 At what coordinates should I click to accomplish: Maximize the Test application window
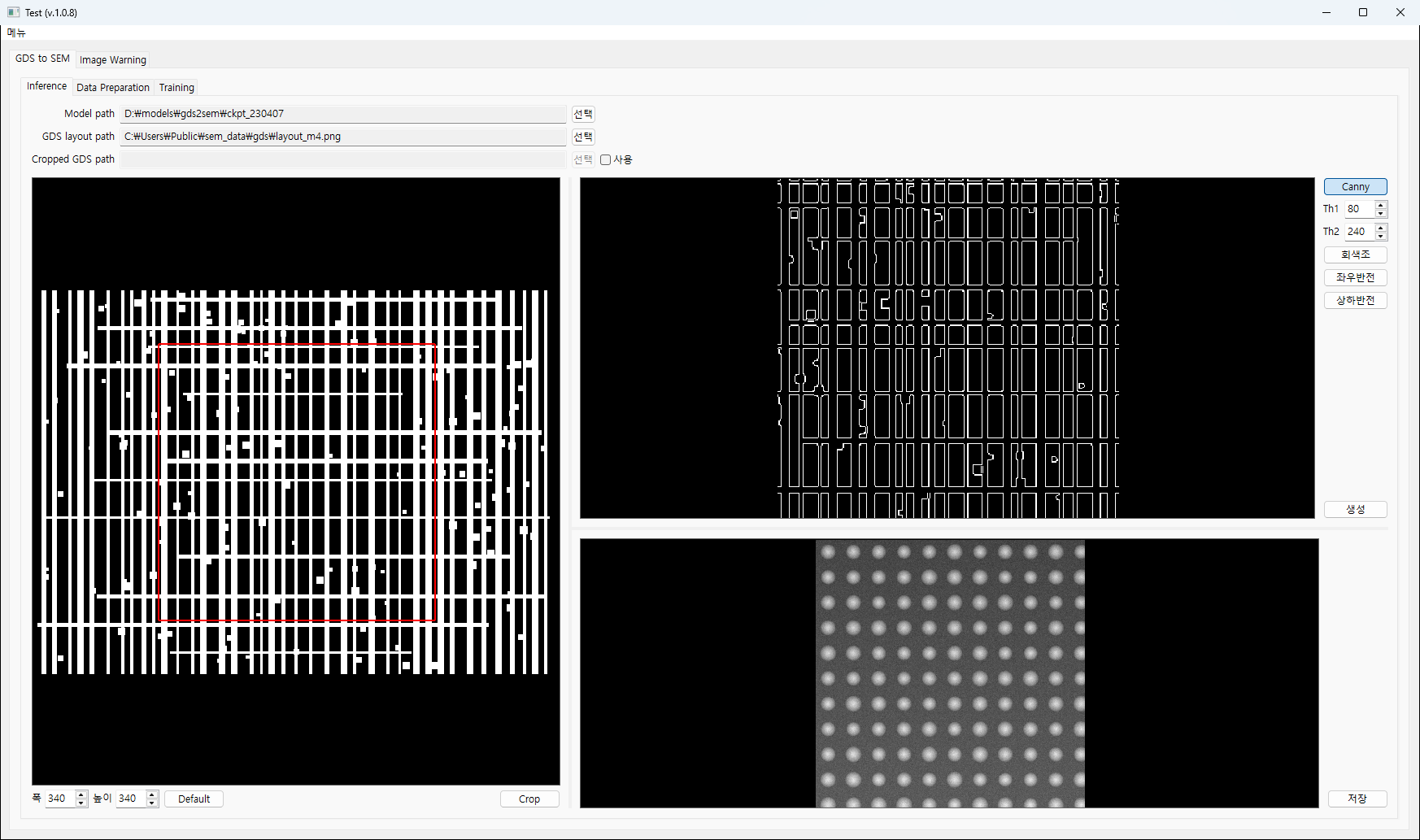(1363, 12)
